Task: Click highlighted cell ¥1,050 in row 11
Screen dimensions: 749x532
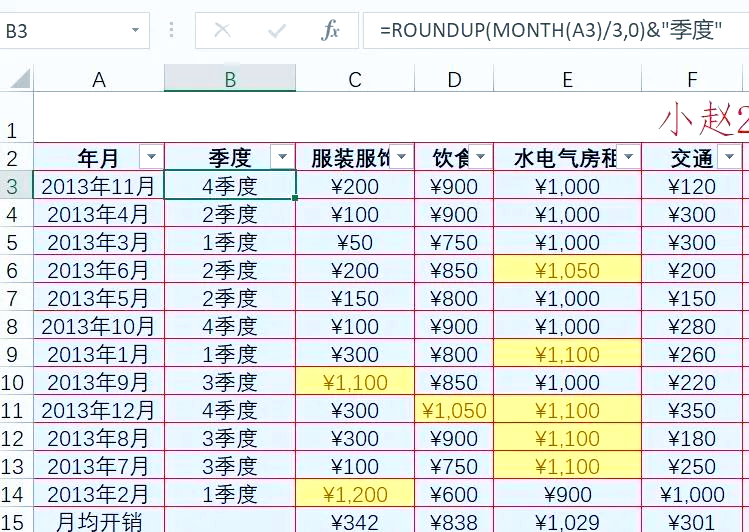Action: pos(454,409)
